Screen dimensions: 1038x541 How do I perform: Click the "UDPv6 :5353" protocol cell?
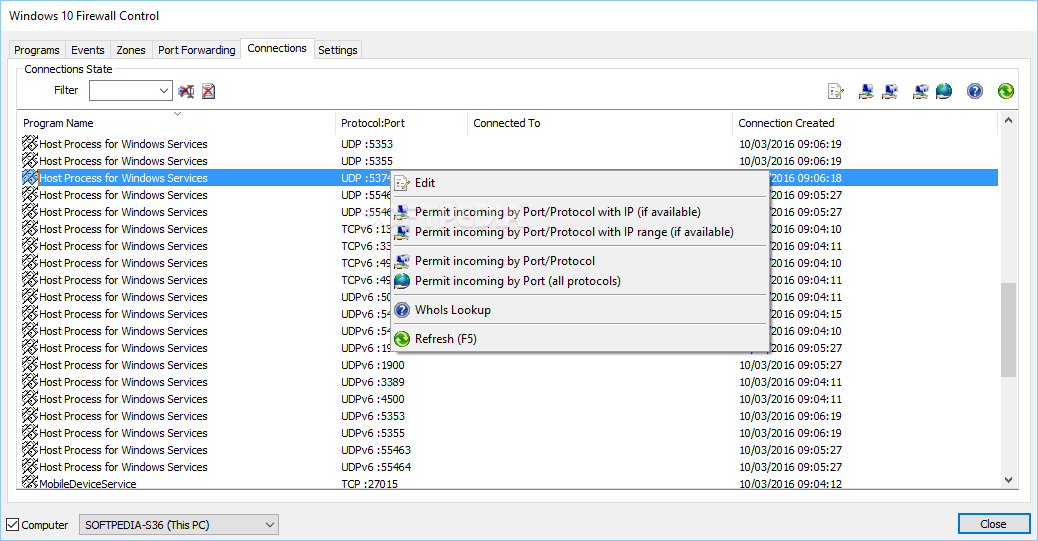pos(373,416)
